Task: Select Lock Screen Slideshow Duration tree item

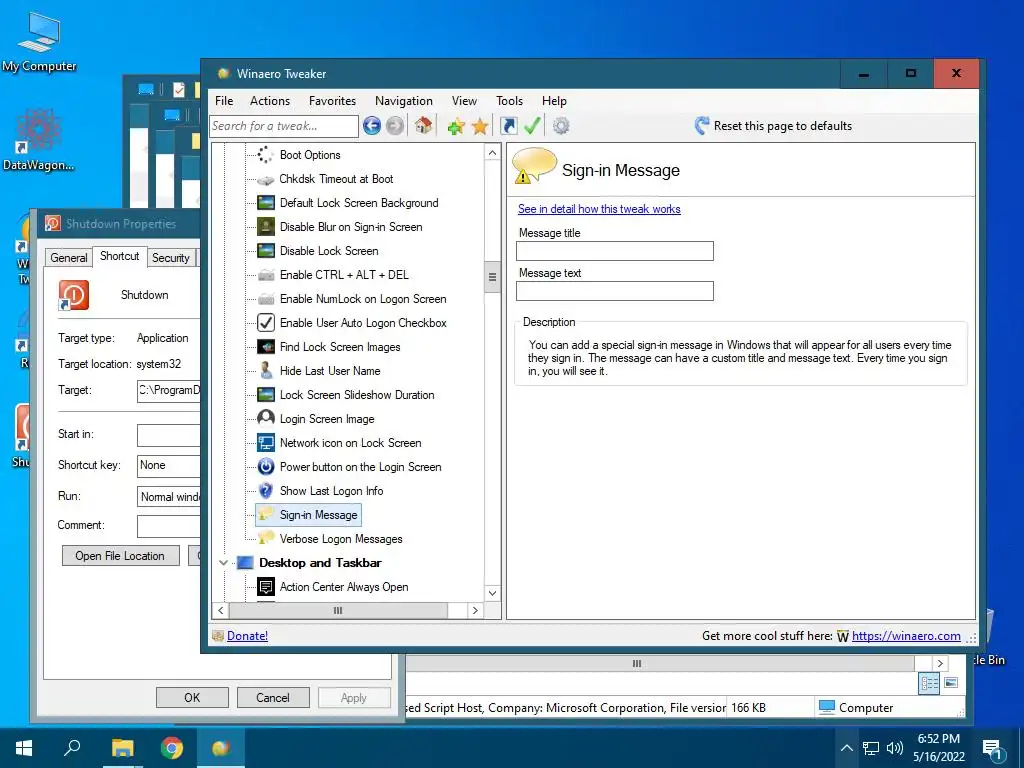Action: pos(357,394)
